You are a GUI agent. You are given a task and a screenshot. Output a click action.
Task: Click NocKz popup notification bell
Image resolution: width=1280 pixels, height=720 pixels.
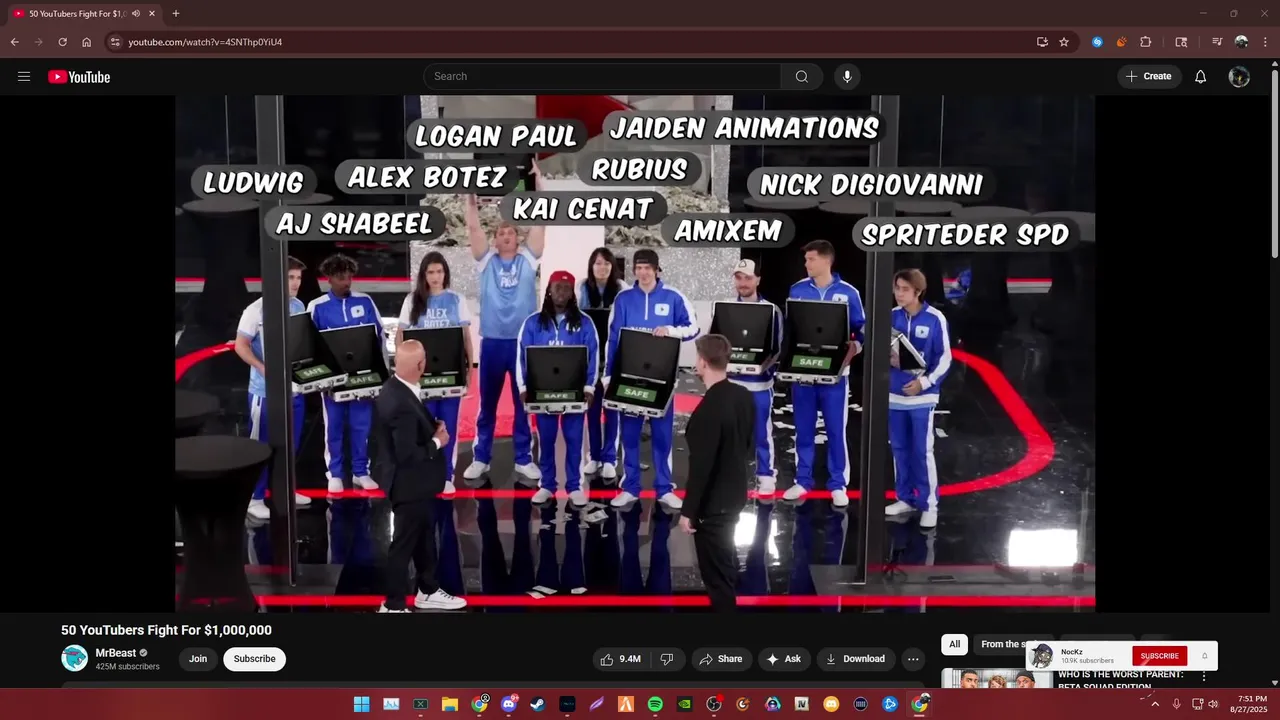pyautogui.click(x=1204, y=656)
